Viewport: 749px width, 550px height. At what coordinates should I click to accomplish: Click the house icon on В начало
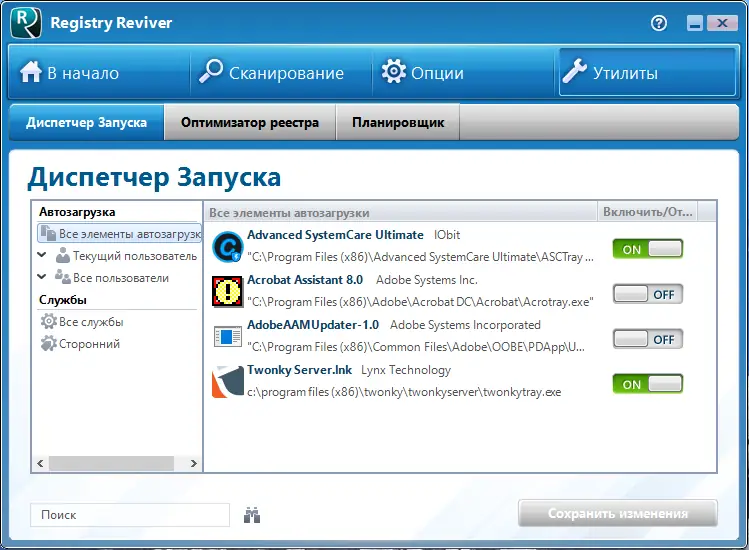coord(31,72)
